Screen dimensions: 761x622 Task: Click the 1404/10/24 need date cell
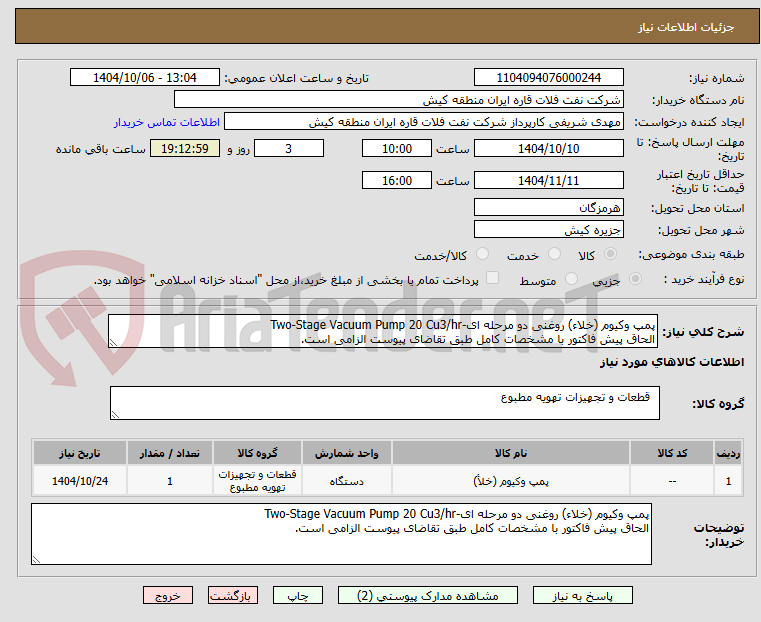80,481
